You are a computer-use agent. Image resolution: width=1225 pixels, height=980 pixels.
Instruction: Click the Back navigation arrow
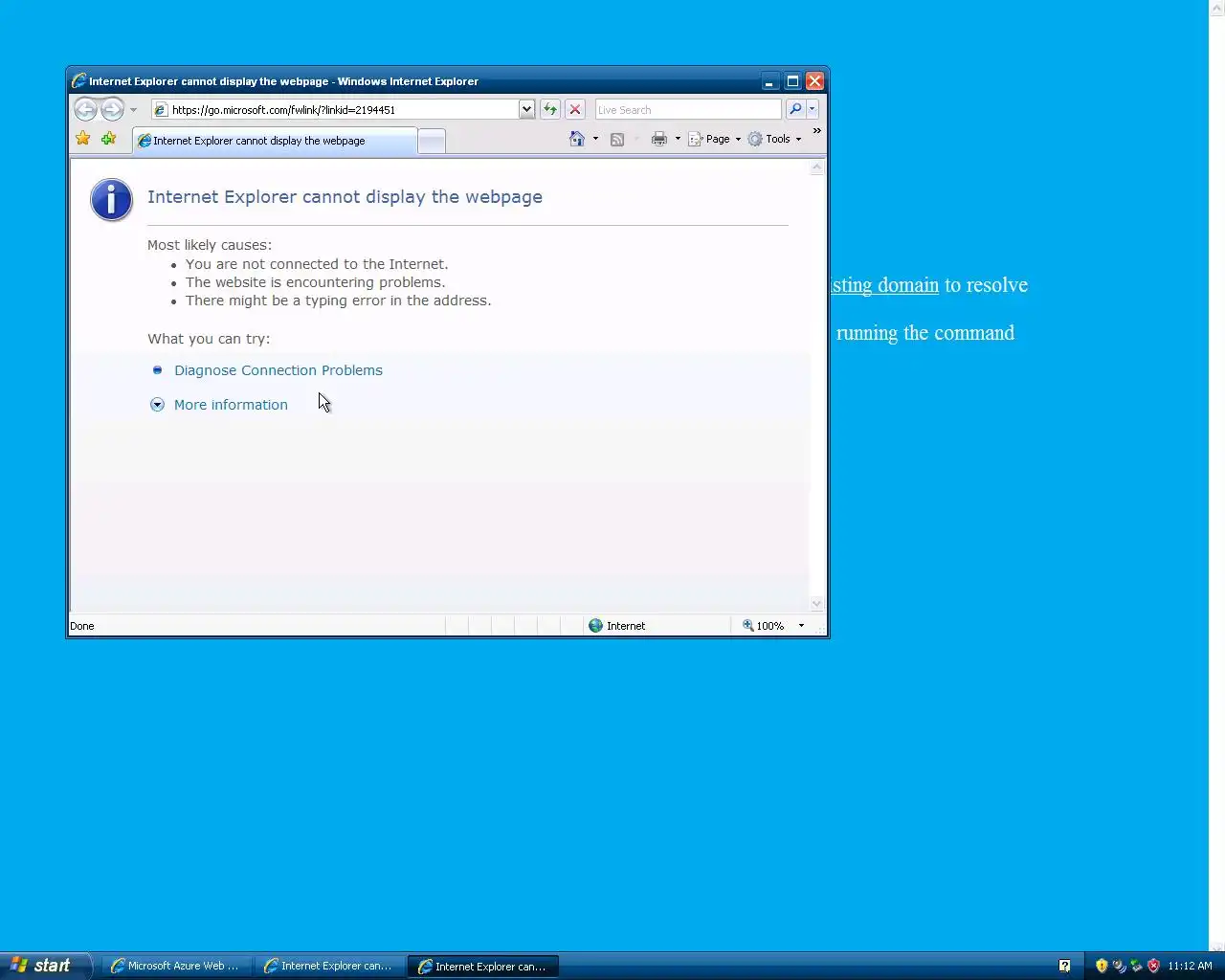[x=85, y=109]
